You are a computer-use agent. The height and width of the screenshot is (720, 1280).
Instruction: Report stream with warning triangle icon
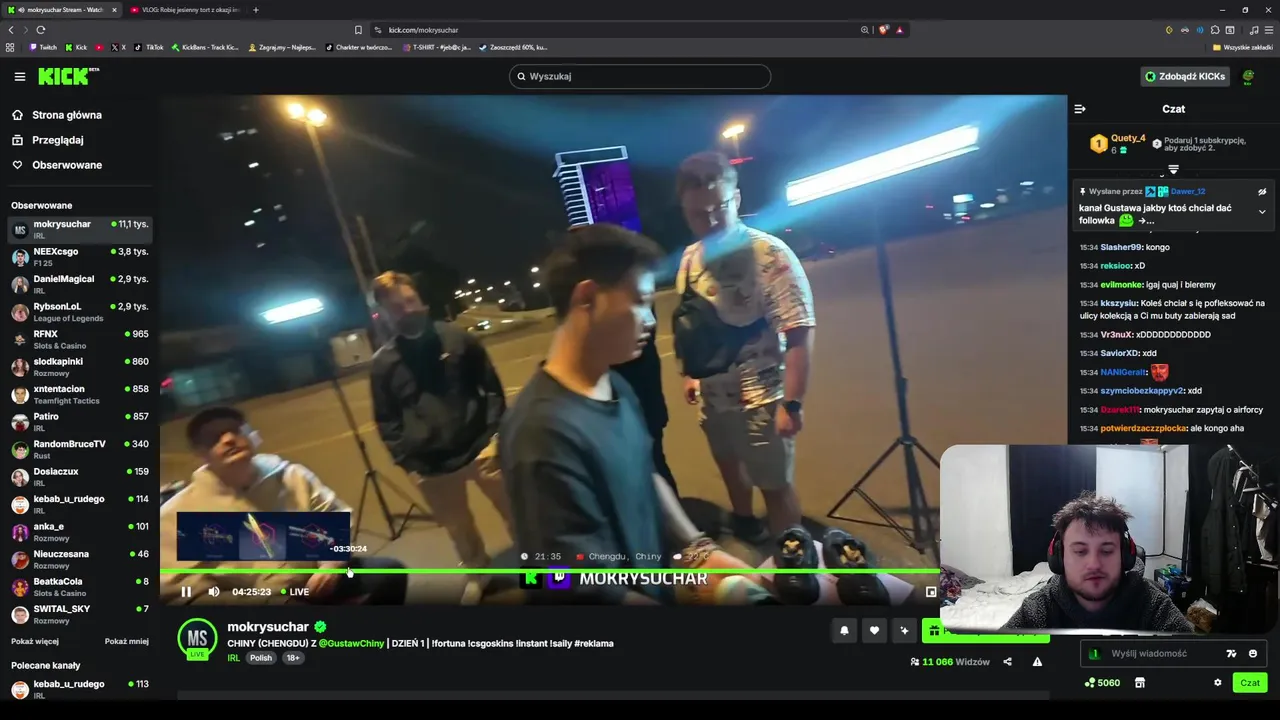(1037, 662)
